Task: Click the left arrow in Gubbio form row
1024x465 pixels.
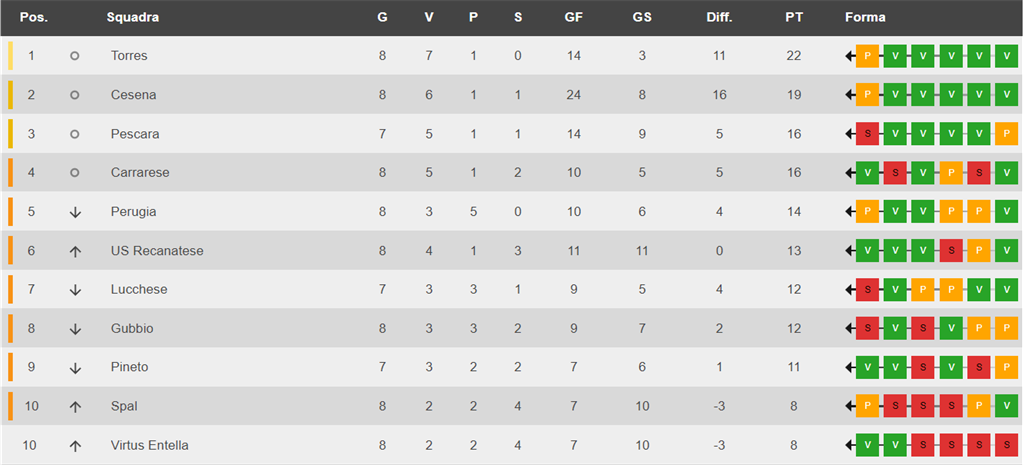Action: point(849,329)
